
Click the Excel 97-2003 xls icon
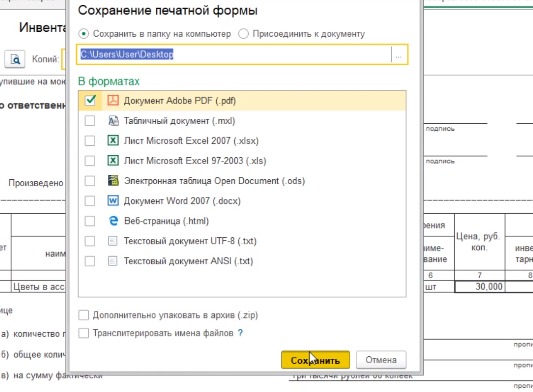[113, 160]
